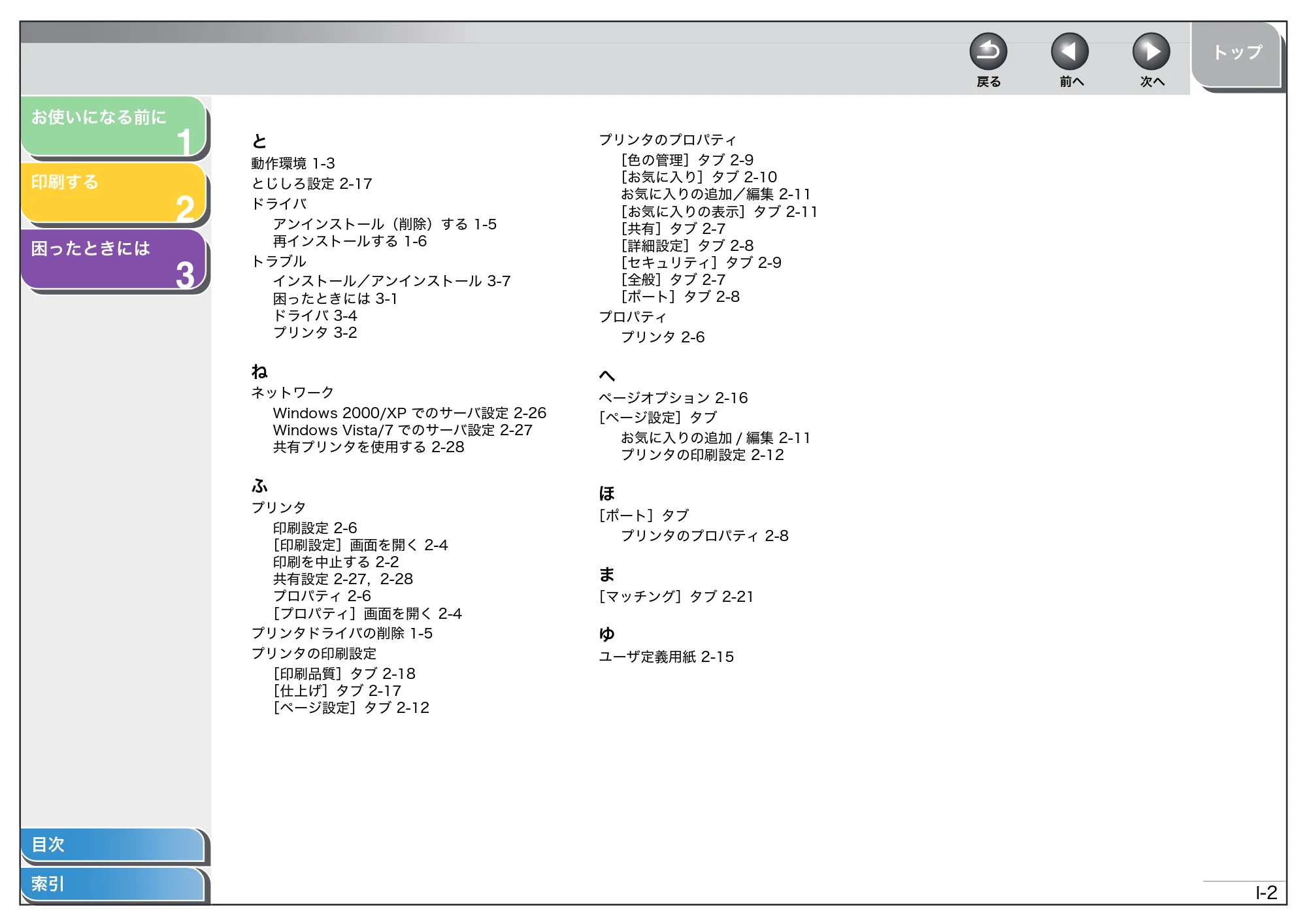Click [印刷品質] タブ 2-18 entry

point(344,674)
